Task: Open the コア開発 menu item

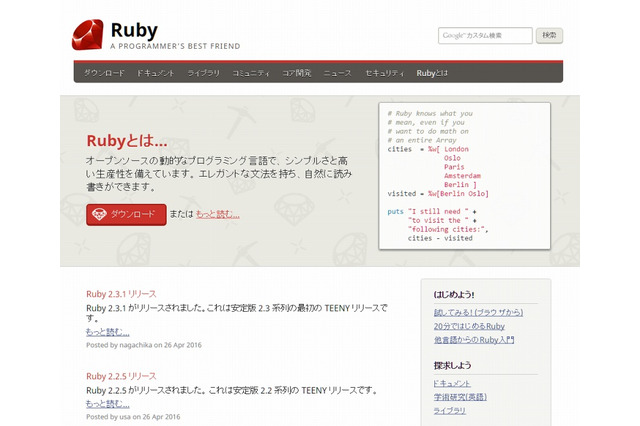Action: coord(297,73)
